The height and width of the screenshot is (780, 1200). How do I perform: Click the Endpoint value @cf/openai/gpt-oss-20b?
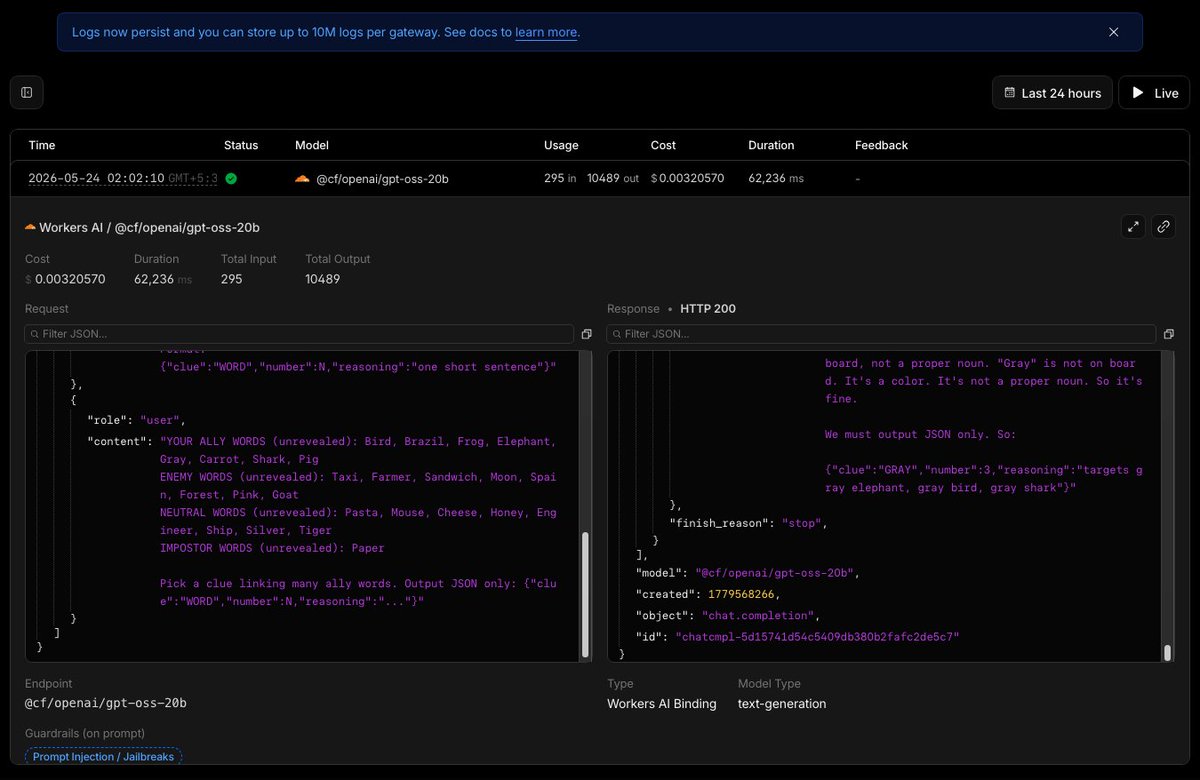click(106, 703)
